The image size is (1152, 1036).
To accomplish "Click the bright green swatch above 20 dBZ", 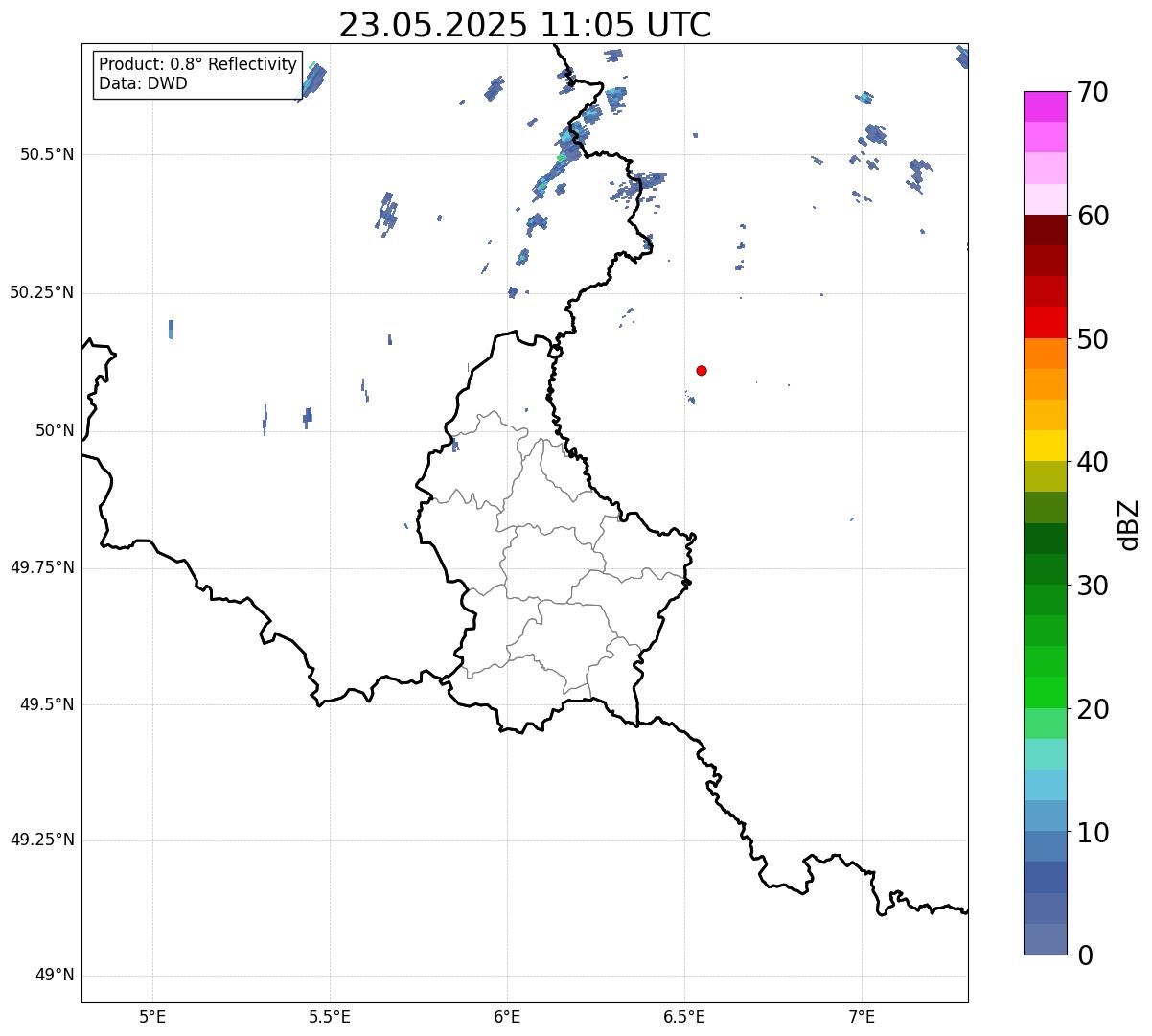I will point(1046,692).
